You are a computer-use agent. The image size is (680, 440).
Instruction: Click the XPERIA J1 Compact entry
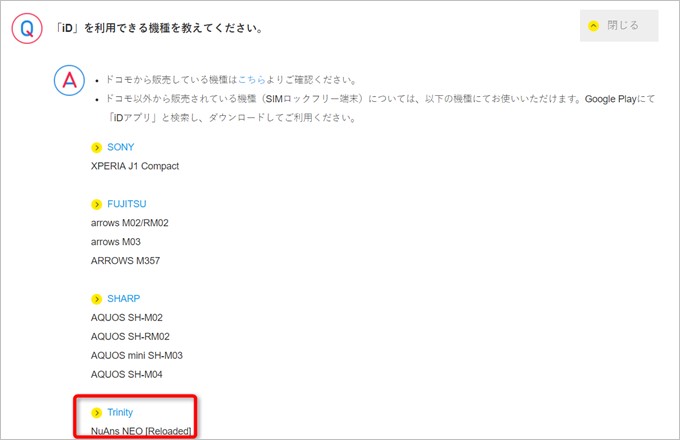[135, 166]
